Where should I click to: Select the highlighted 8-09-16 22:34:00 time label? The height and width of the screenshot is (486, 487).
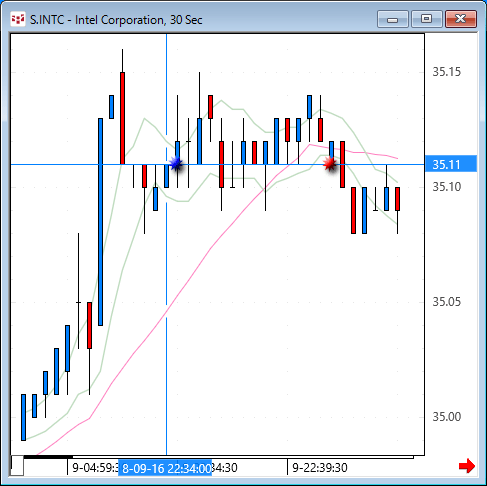click(x=165, y=468)
